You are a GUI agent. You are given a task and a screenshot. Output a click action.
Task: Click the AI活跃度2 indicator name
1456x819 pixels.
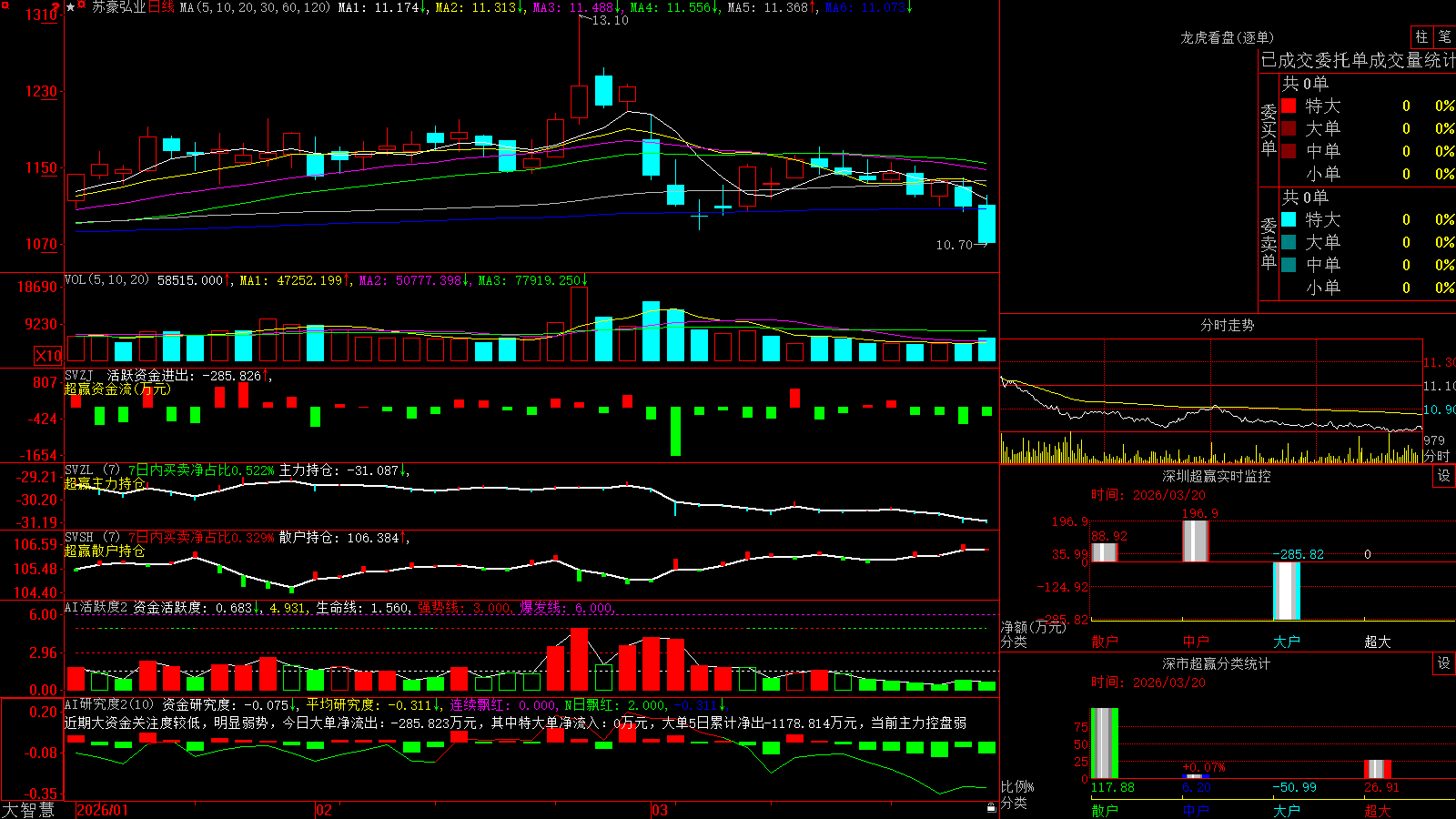click(96, 607)
